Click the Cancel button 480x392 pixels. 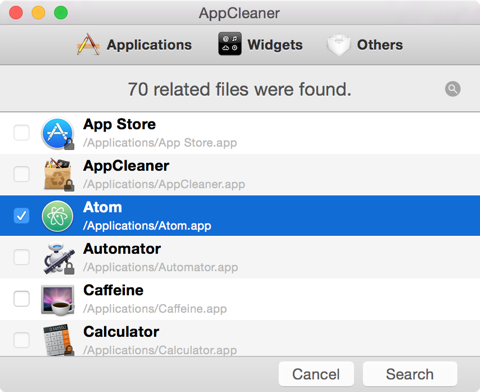(x=316, y=374)
